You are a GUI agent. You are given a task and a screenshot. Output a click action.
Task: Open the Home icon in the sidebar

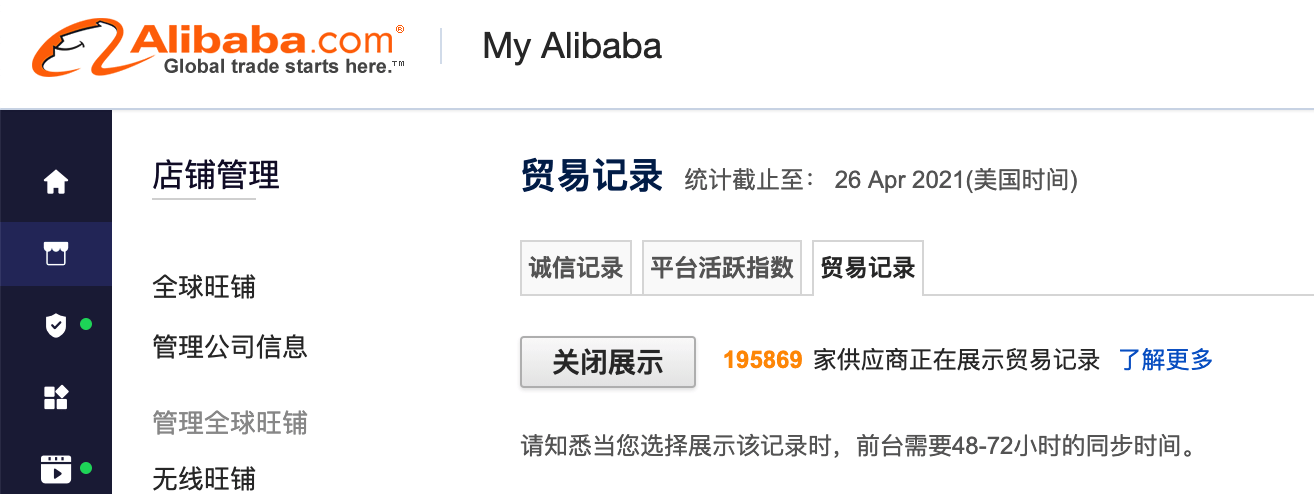(x=56, y=182)
